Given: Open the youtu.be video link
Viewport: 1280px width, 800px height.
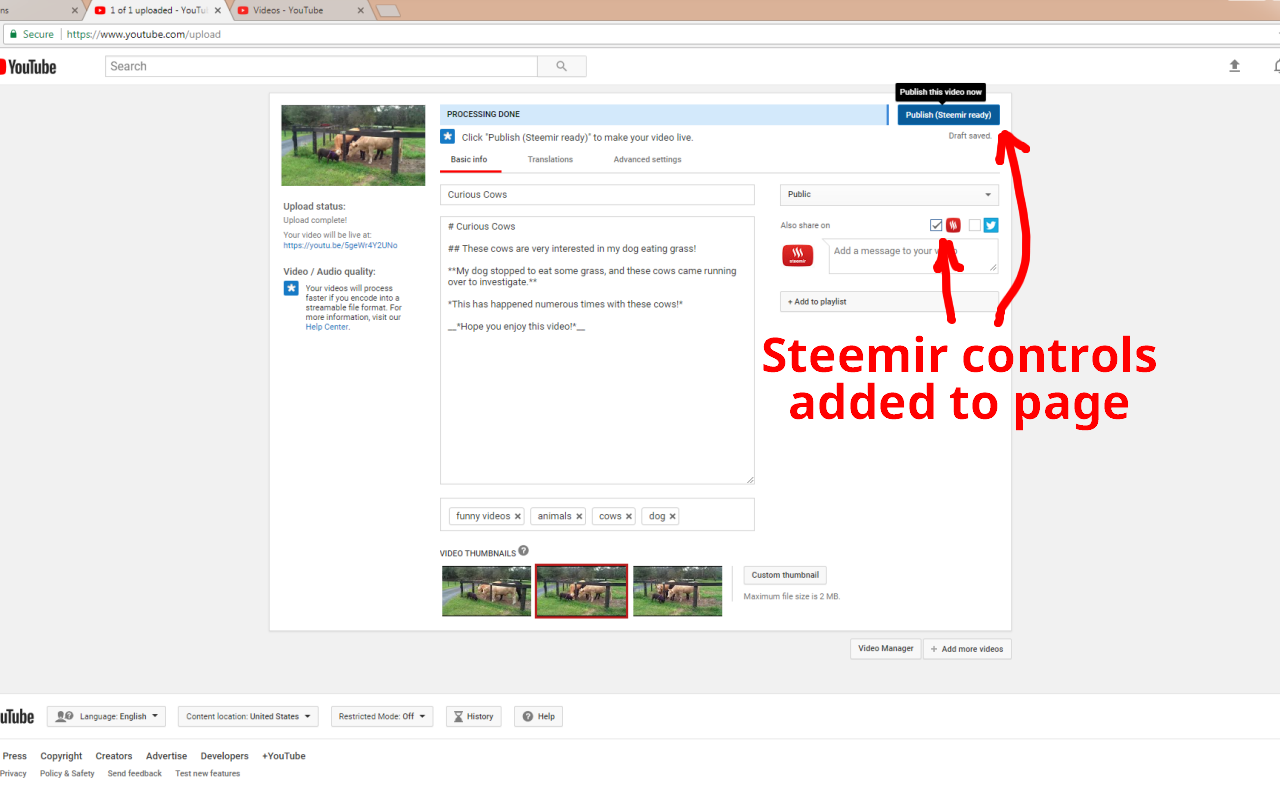Looking at the screenshot, I should tap(340, 245).
